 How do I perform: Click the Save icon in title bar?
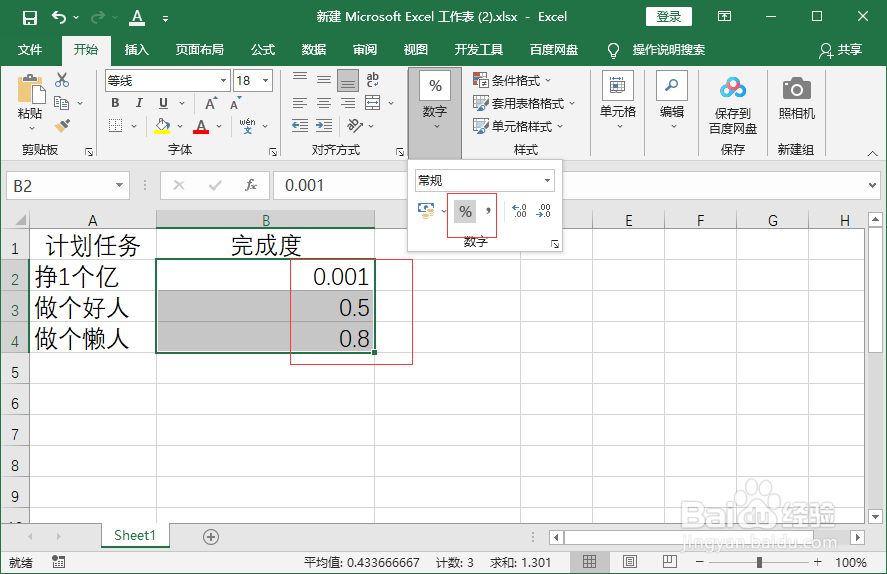(x=29, y=18)
